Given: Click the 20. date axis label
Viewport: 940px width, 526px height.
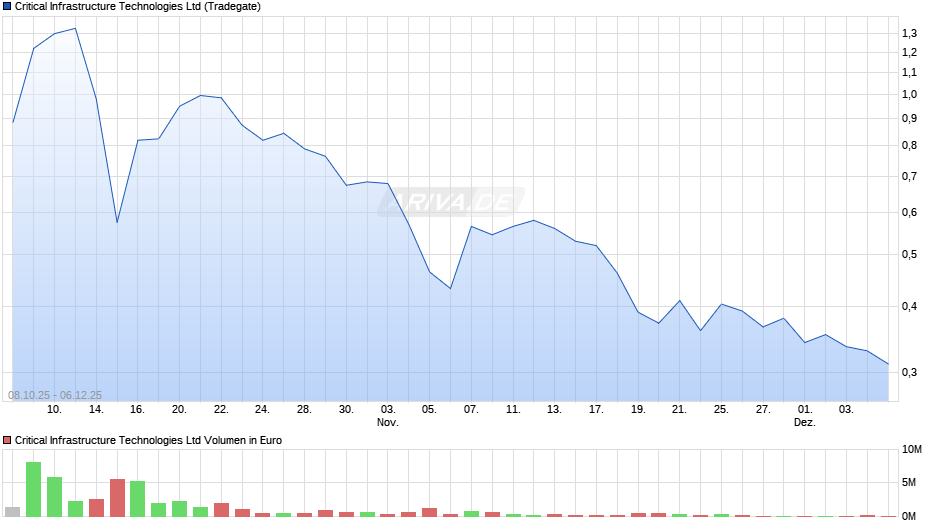Looking at the screenshot, I should (179, 410).
